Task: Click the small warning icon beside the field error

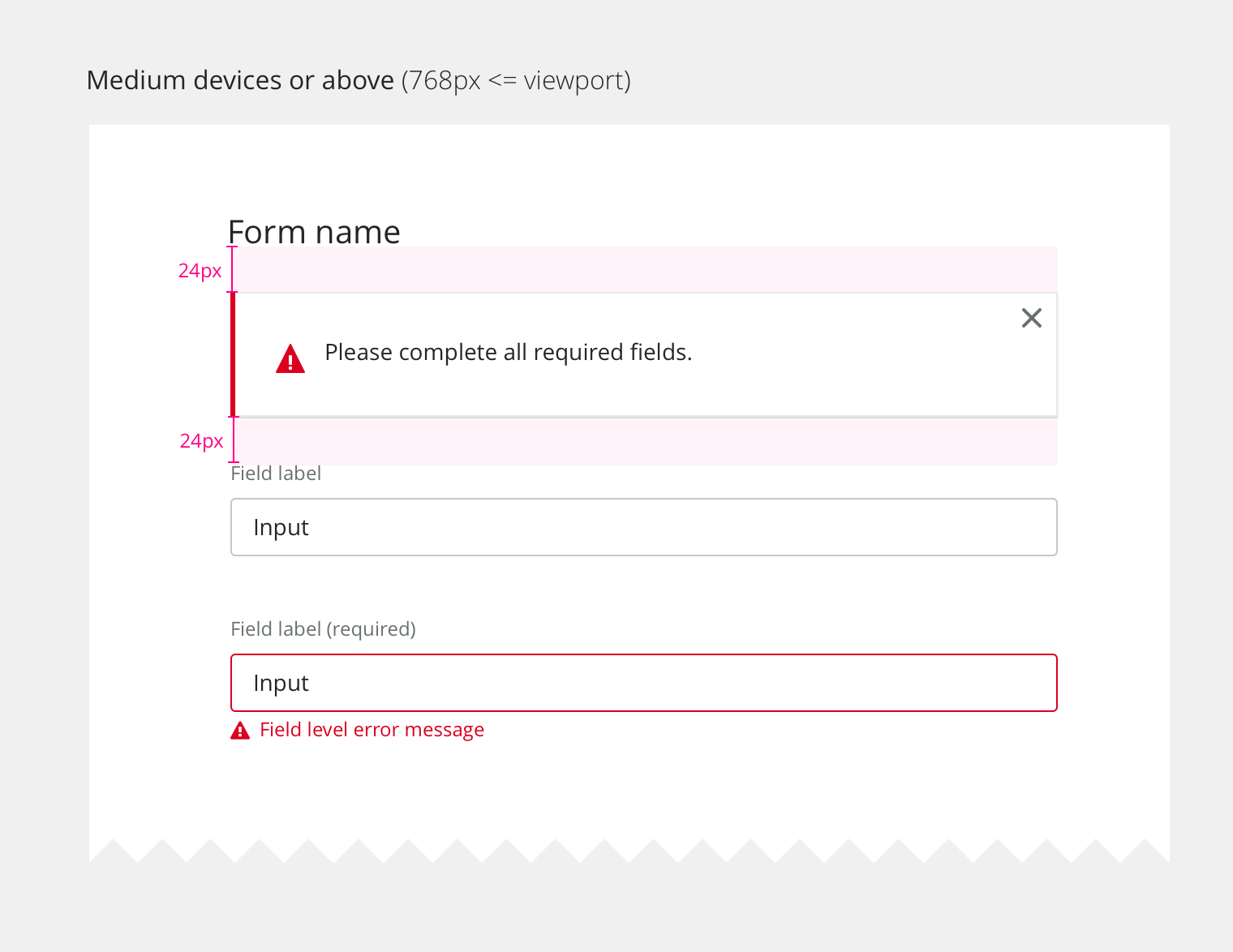Action: point(240,731)
